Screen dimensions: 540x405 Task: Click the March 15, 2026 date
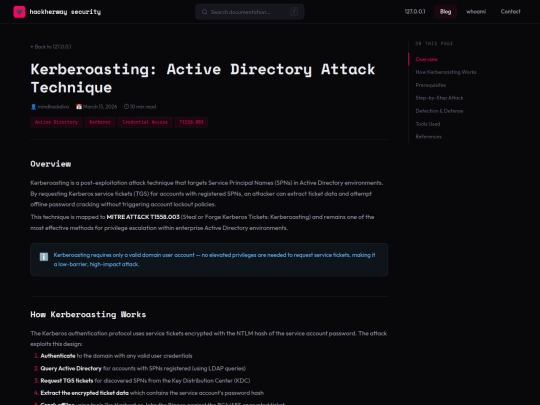(x=100, y=107)
